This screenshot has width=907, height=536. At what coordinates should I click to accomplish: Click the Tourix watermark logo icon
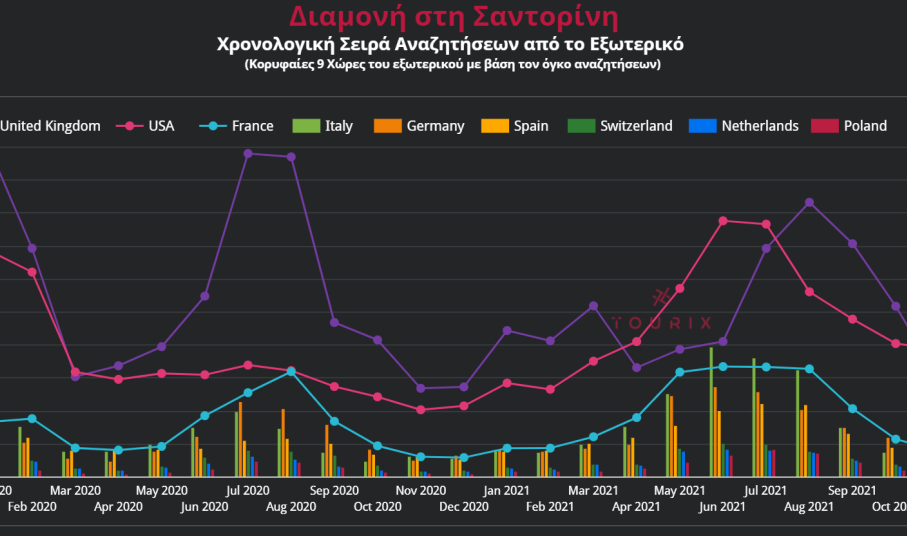[659, 297]
